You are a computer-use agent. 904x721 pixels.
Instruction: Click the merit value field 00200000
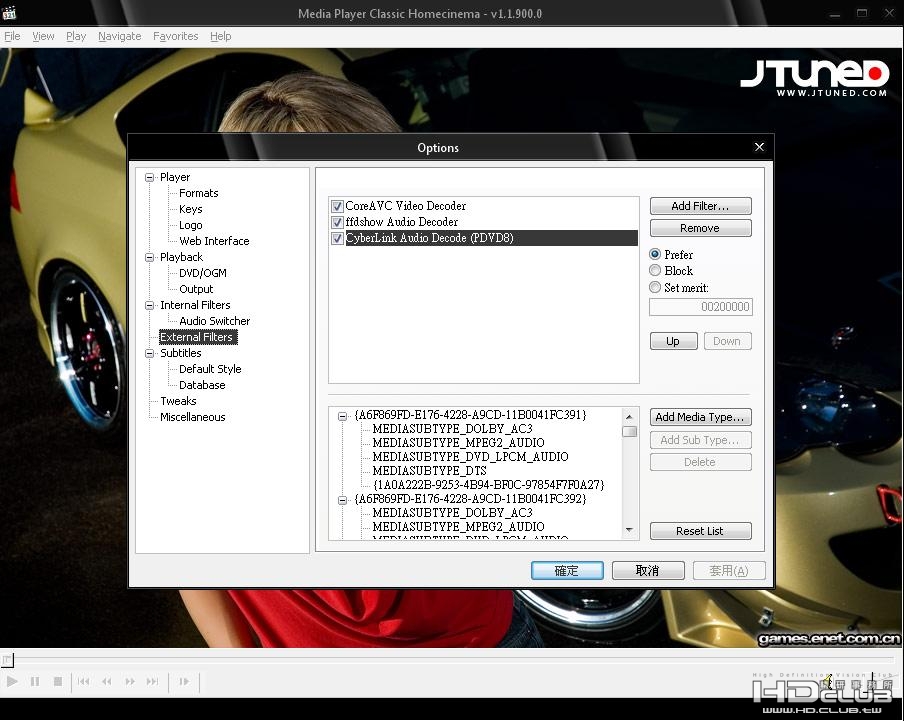(700, 307)
